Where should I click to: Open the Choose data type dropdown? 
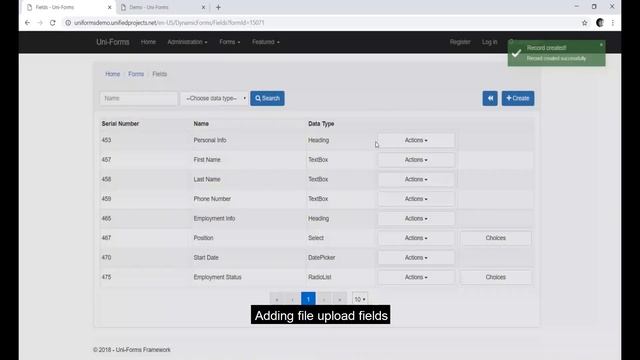point(215,98)
